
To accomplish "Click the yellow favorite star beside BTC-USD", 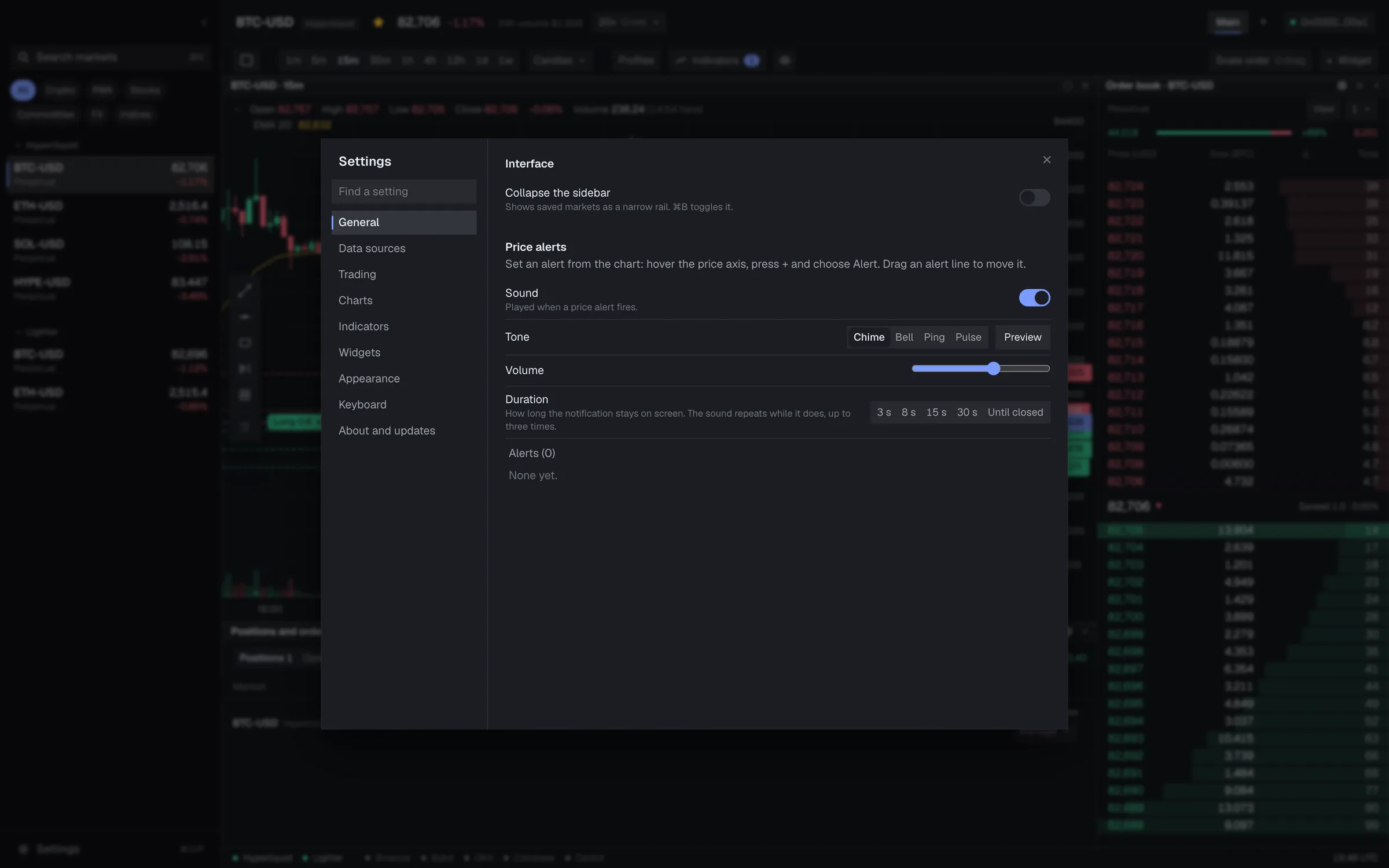I will coord(379,23).
